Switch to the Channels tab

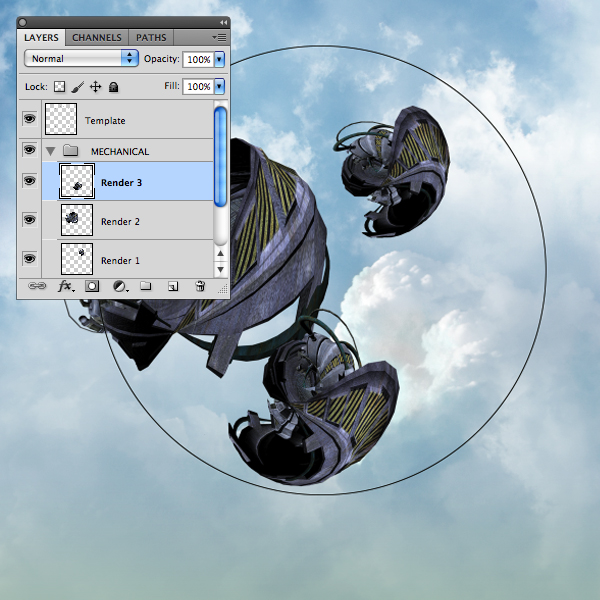point(97,38)
